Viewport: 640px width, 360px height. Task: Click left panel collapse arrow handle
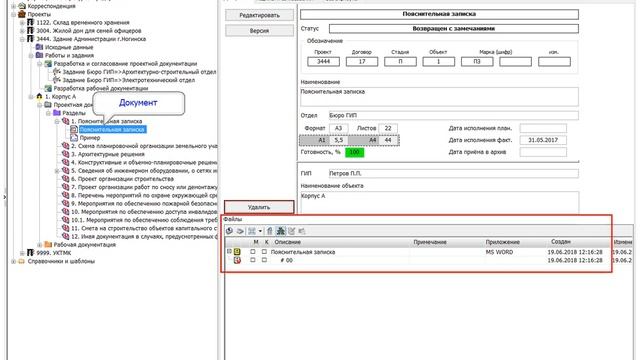(4, 197)
